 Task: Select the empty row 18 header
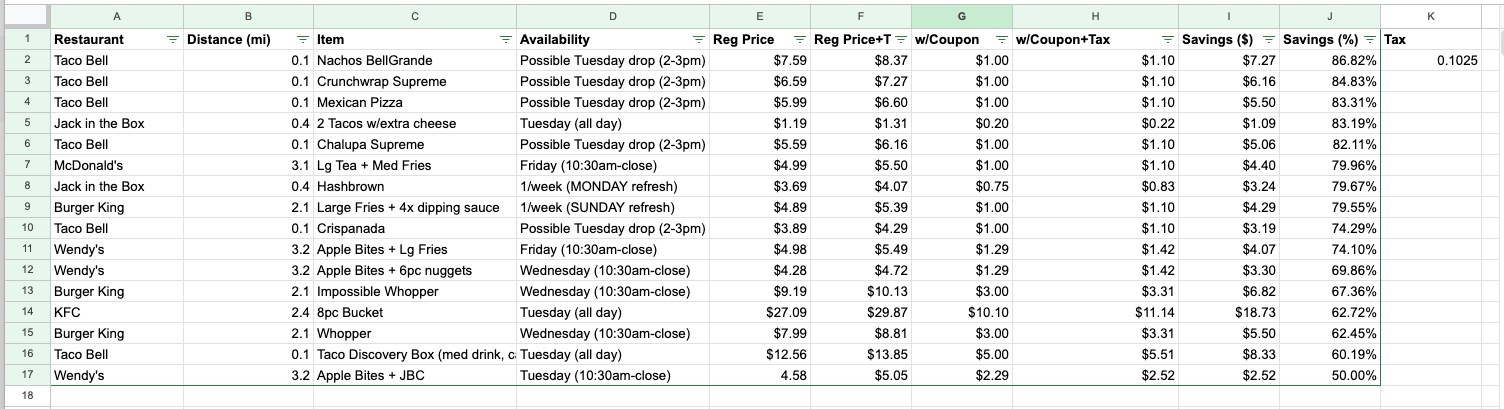coord(25,397)
